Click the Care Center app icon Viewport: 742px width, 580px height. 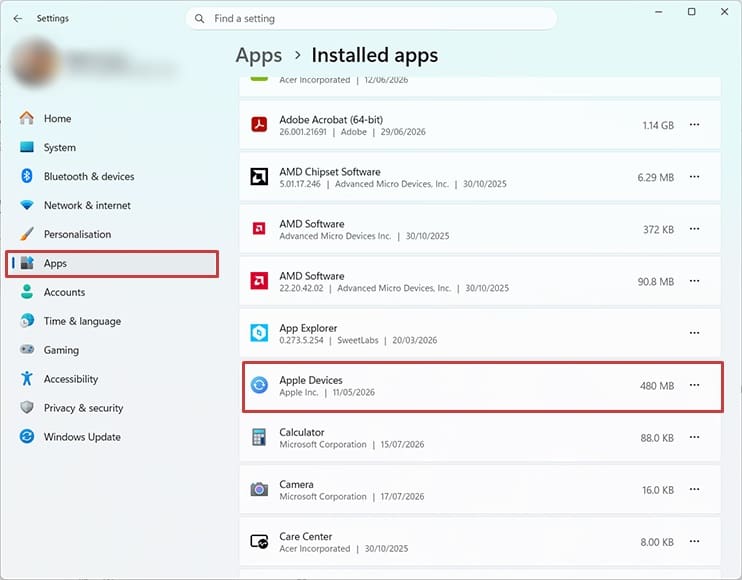pyautogui.click(x=259, y=541)
